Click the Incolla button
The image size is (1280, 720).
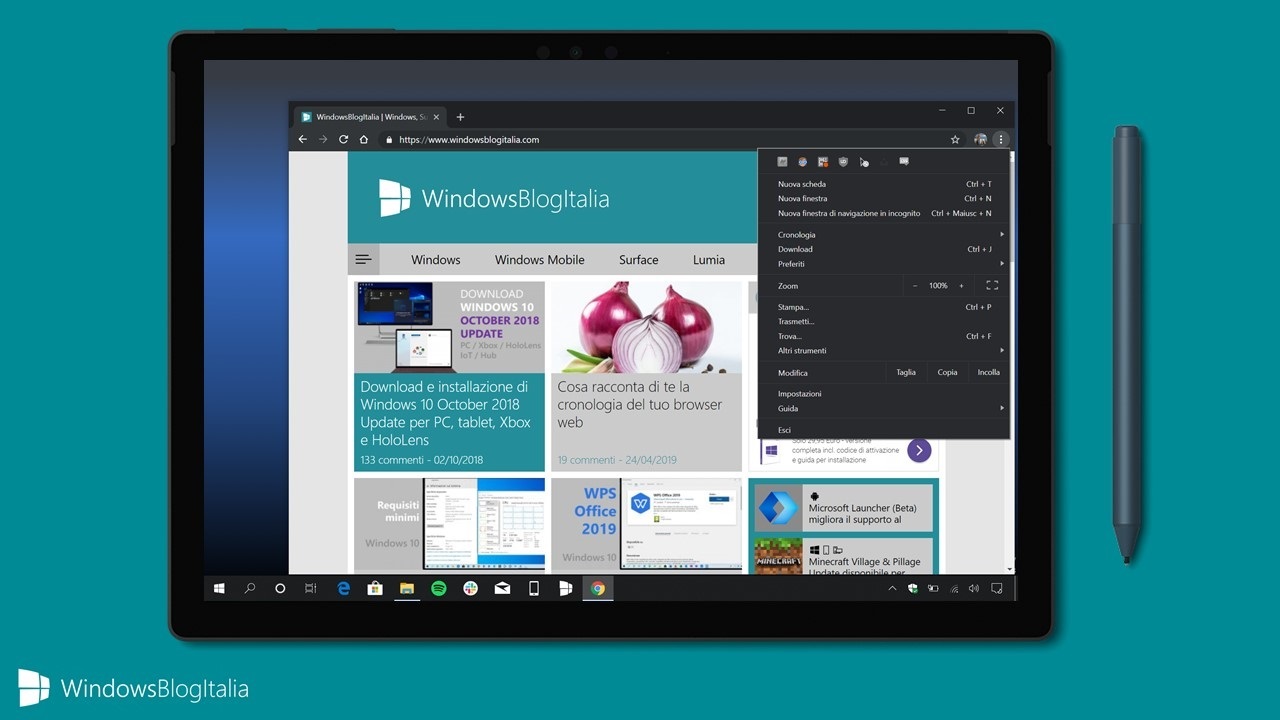988,372
